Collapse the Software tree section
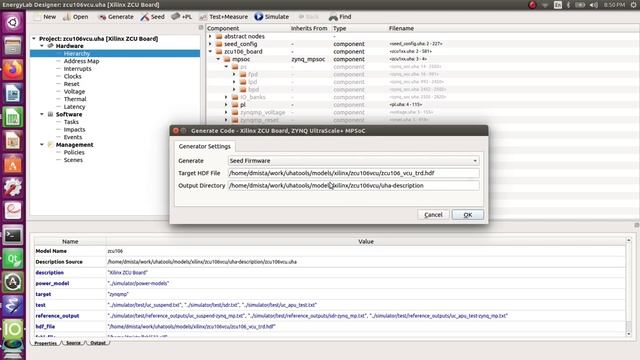 tap(42, 114)
